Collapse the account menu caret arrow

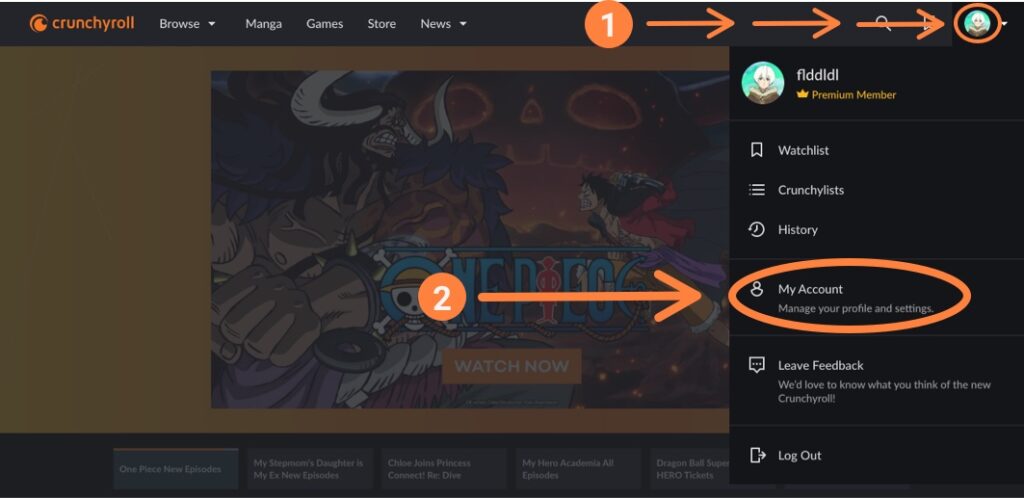pos(1004,24)
